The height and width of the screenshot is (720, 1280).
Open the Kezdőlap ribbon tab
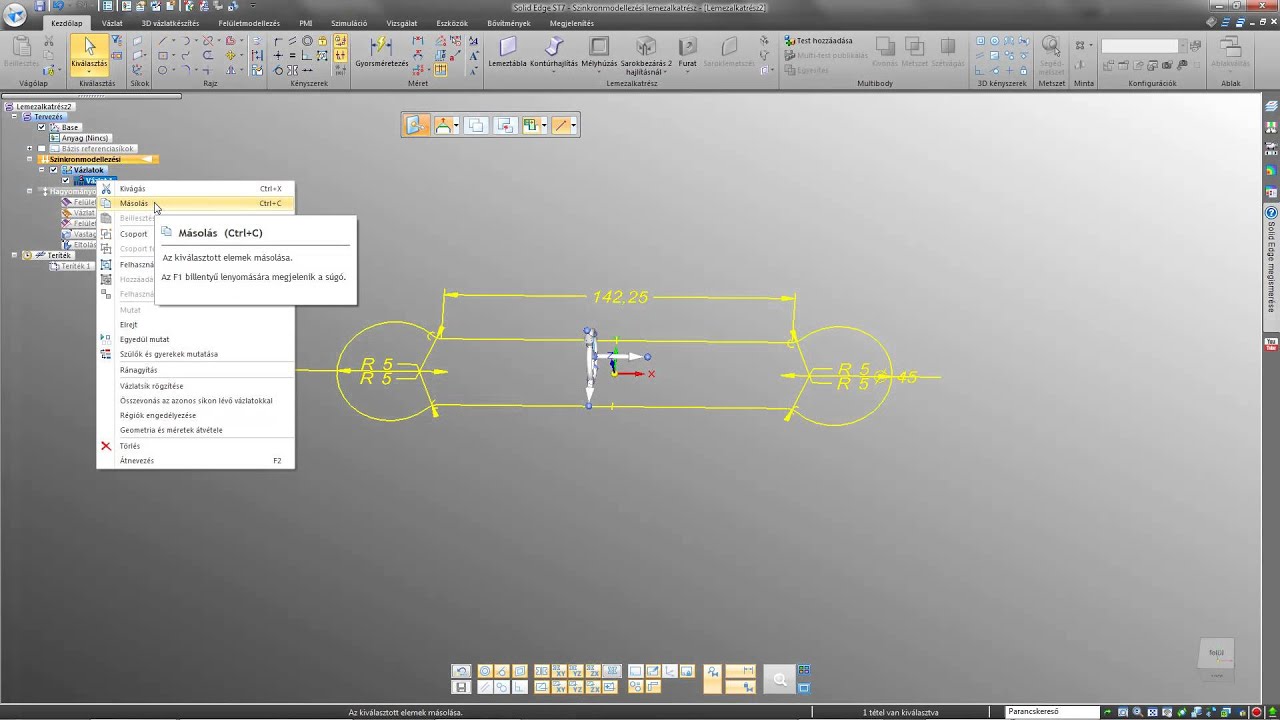click(x=67, y=23)
